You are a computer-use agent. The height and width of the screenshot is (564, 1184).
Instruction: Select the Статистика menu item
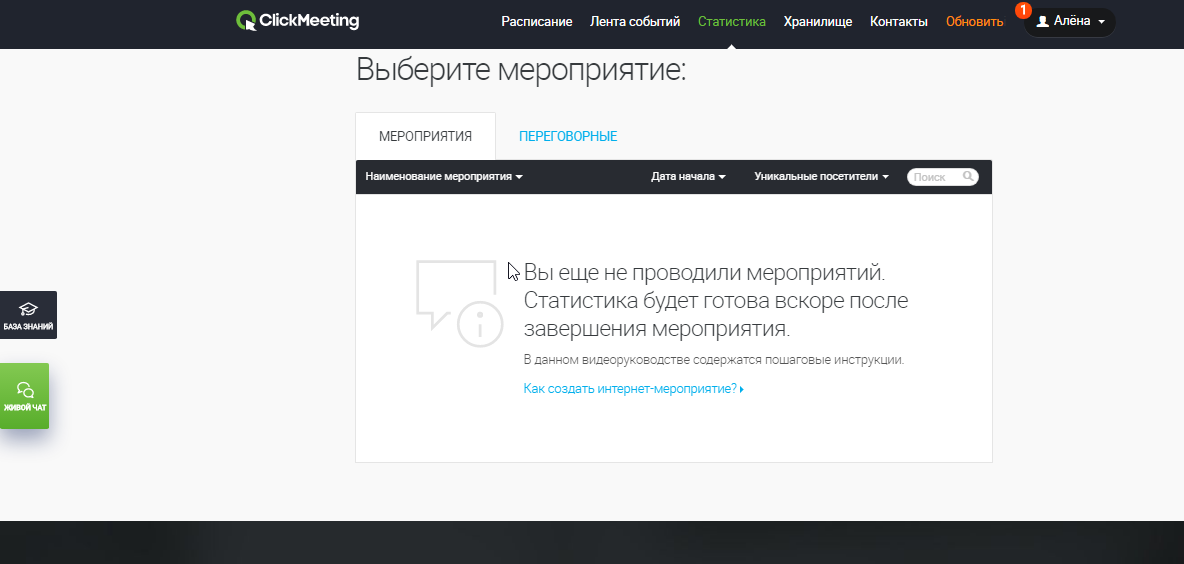[732, 22]
